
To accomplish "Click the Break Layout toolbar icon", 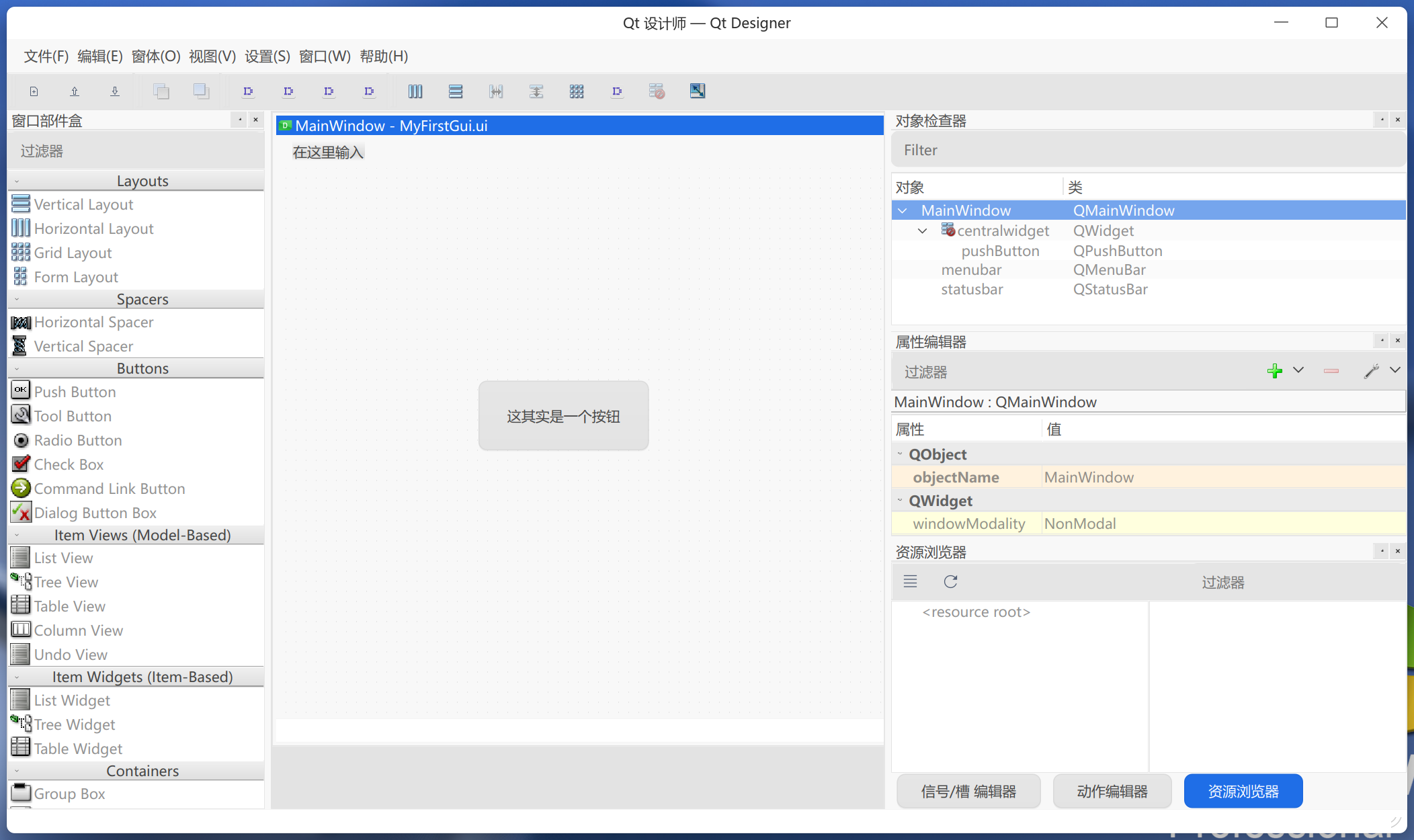I will point(657,91).
